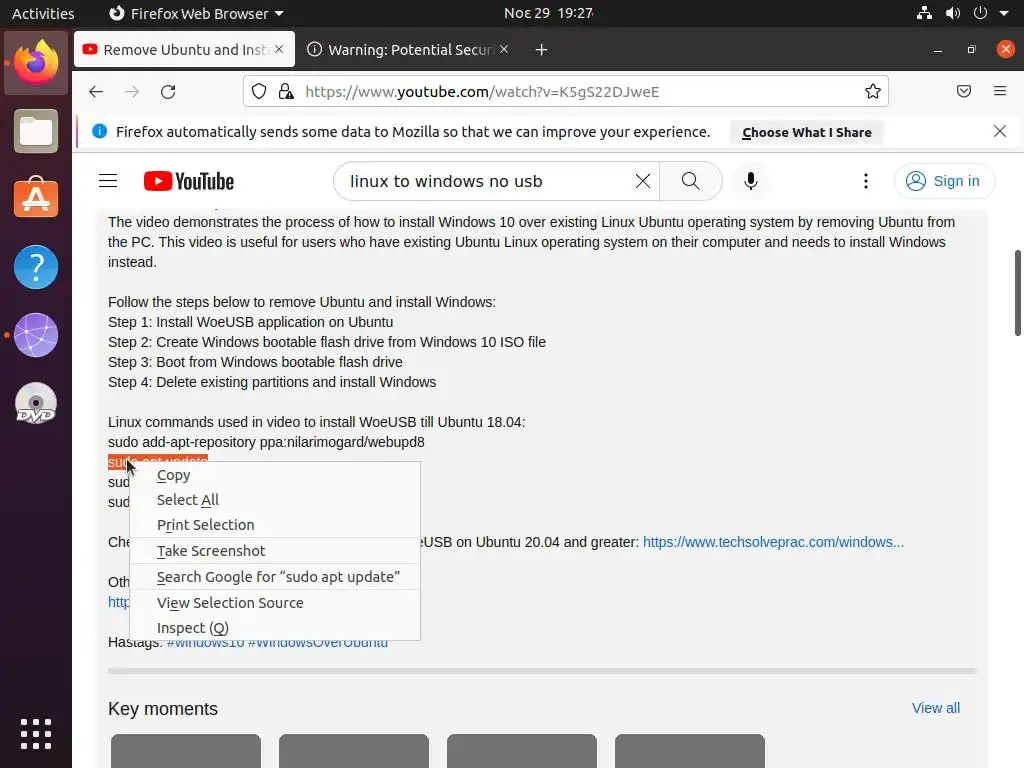This screenshot has width=1024, height=768.
Task: Bookmark this page with the star icon
Action: (x=872, y=91)
